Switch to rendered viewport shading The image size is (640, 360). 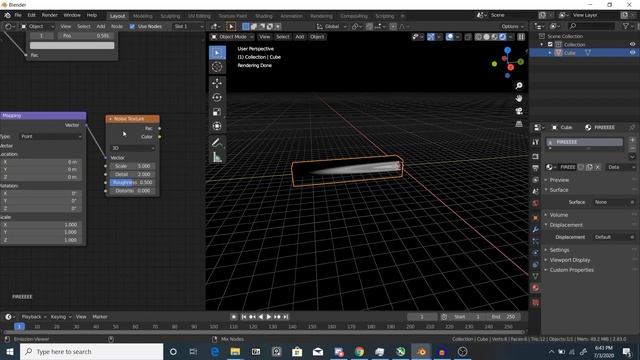click(502, 37)
